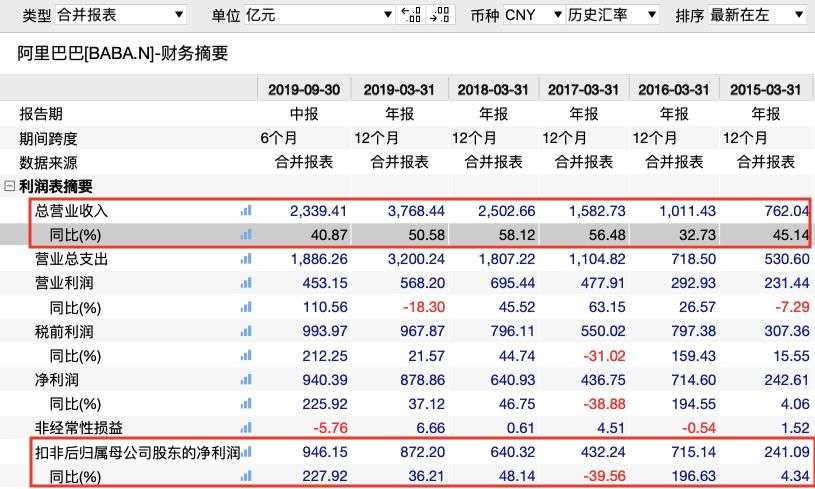Click total expense value 3,200.24
Screen dimensions: 815x489
[416, 259]
